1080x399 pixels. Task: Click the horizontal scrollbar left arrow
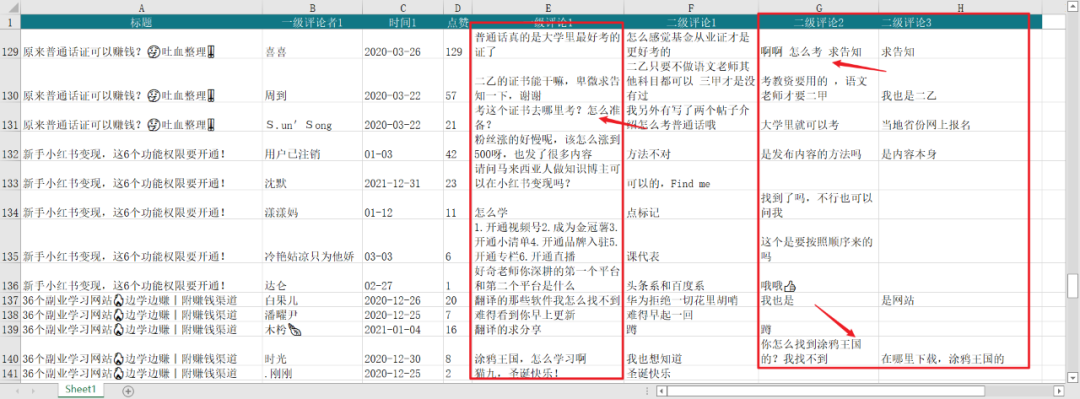pyautogui.click(x=661, y=391)
